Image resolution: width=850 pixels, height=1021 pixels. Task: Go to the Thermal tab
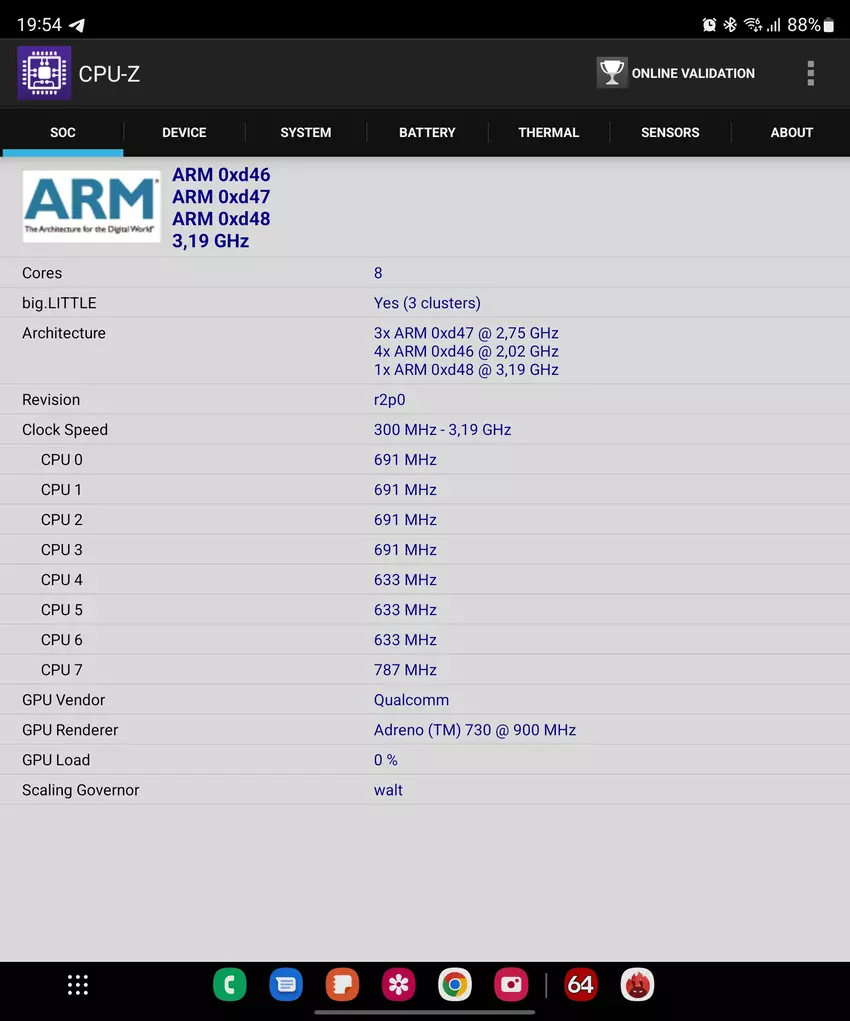[x=548, y=132]
